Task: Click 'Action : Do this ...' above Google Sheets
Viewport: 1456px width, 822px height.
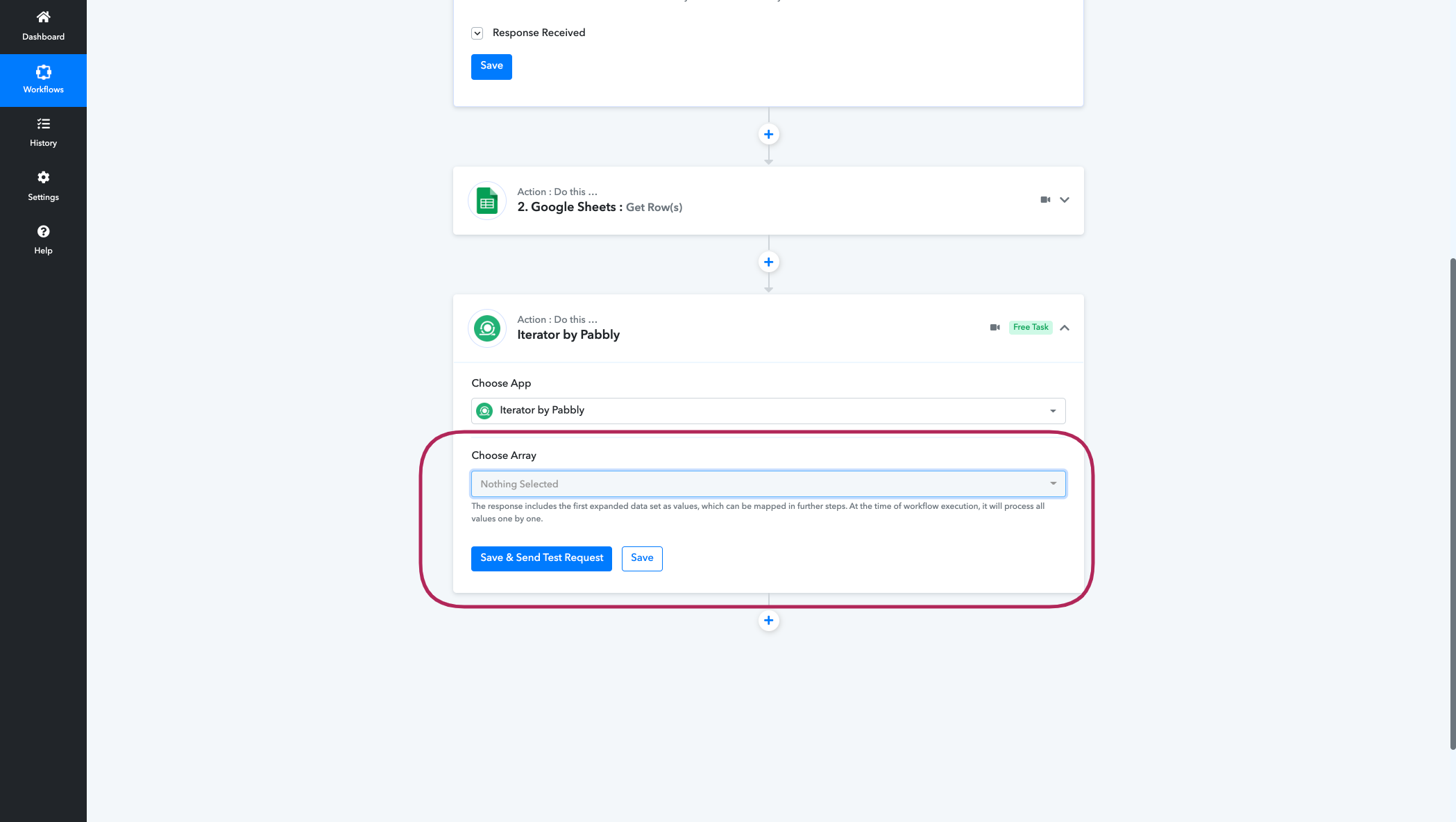Action: 557,192
